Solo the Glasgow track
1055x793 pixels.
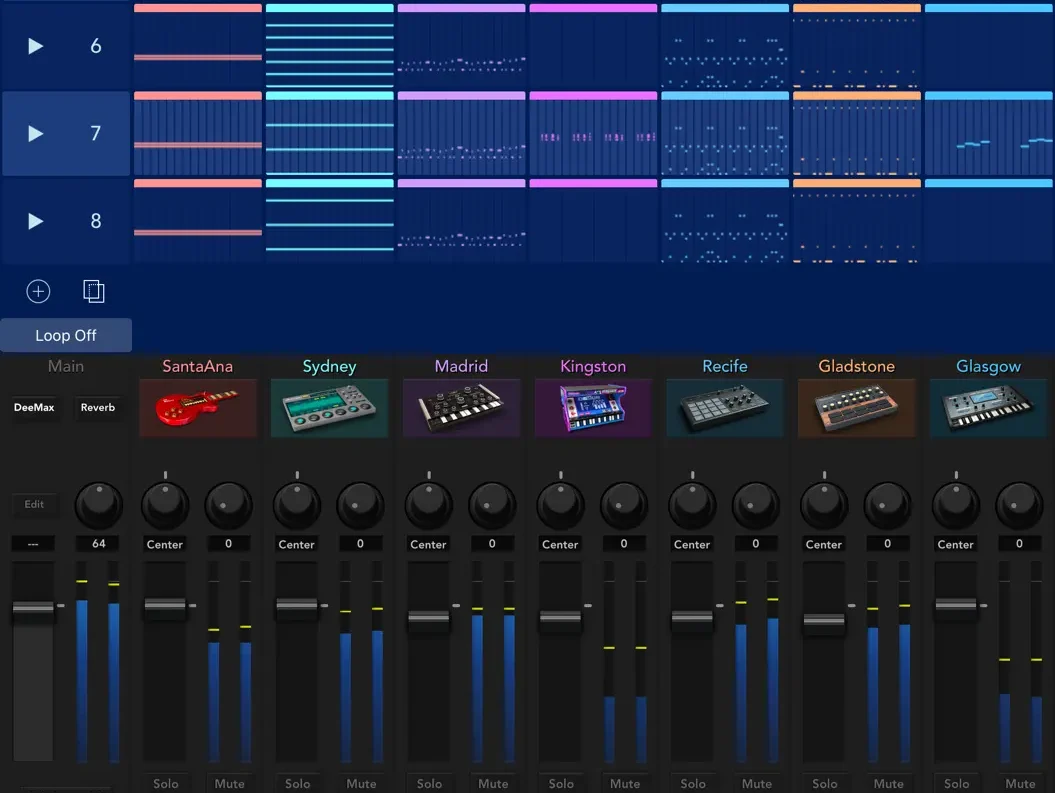pos(957,784)
